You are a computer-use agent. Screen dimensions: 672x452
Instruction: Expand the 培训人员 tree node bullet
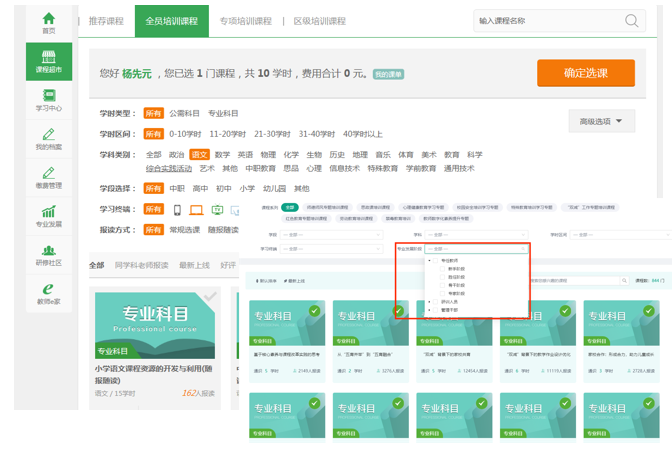[x=429, y=302]
